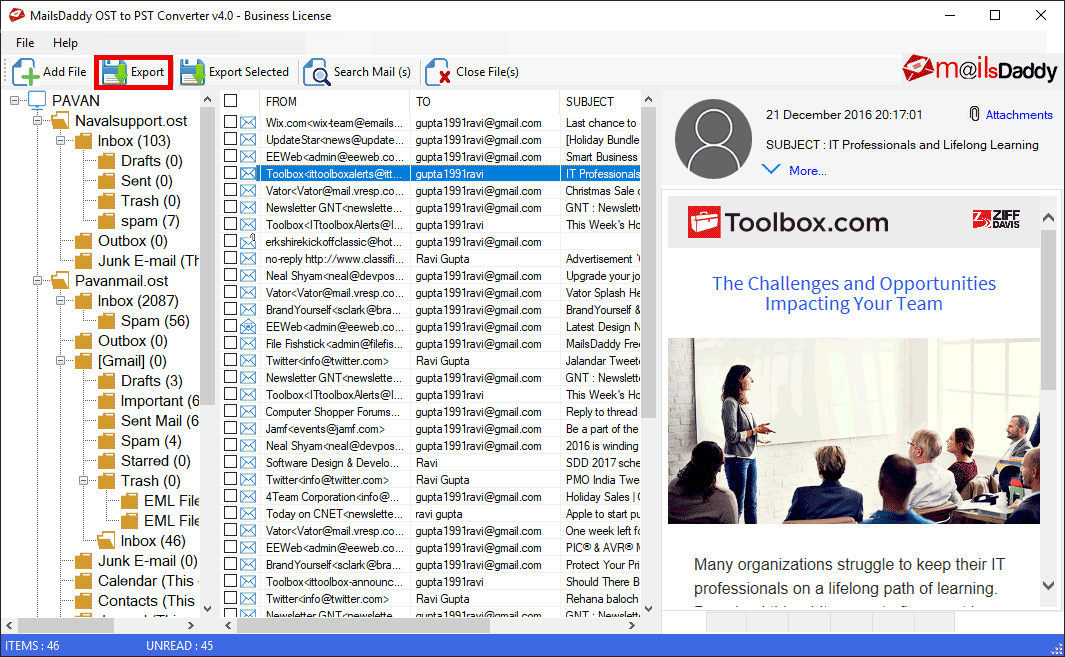Click the email list horizontal scrollbar
Image resolution: width=1065 pixels, height=657 pixels.
[431, 625]
